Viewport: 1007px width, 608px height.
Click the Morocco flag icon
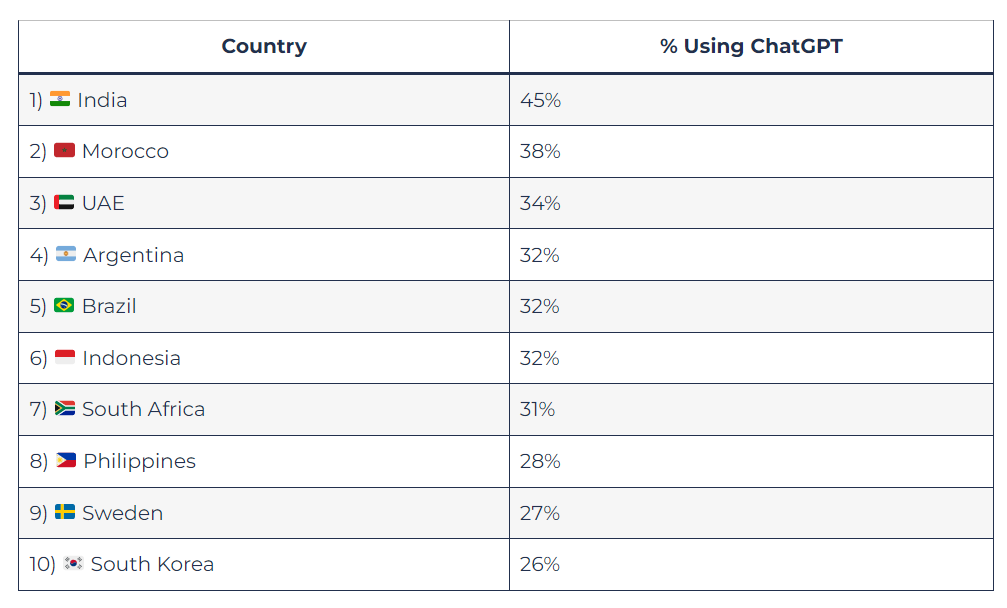tap(64, 150)
